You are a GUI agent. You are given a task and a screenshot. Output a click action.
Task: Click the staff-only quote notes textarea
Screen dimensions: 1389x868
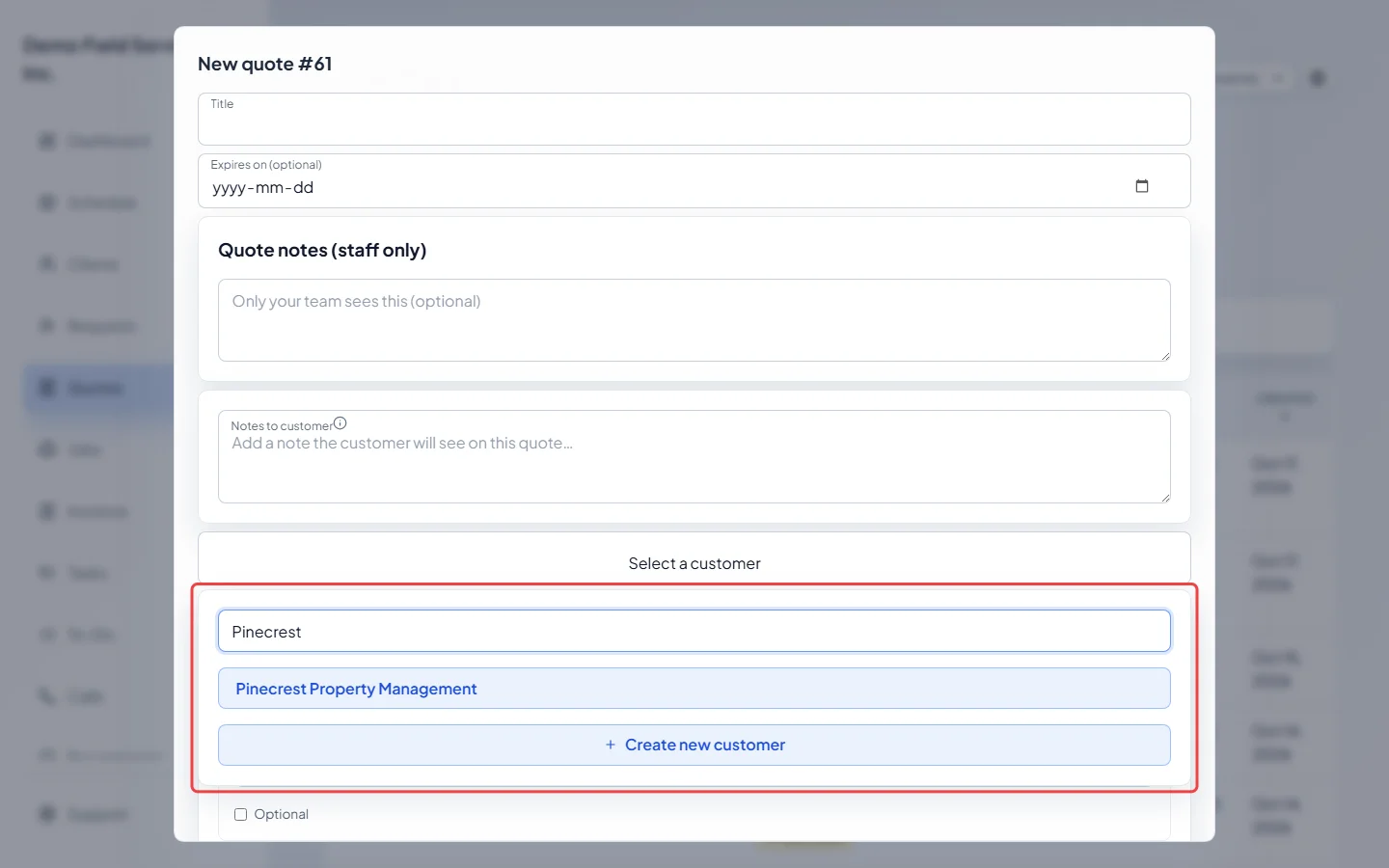click(694, 320)
